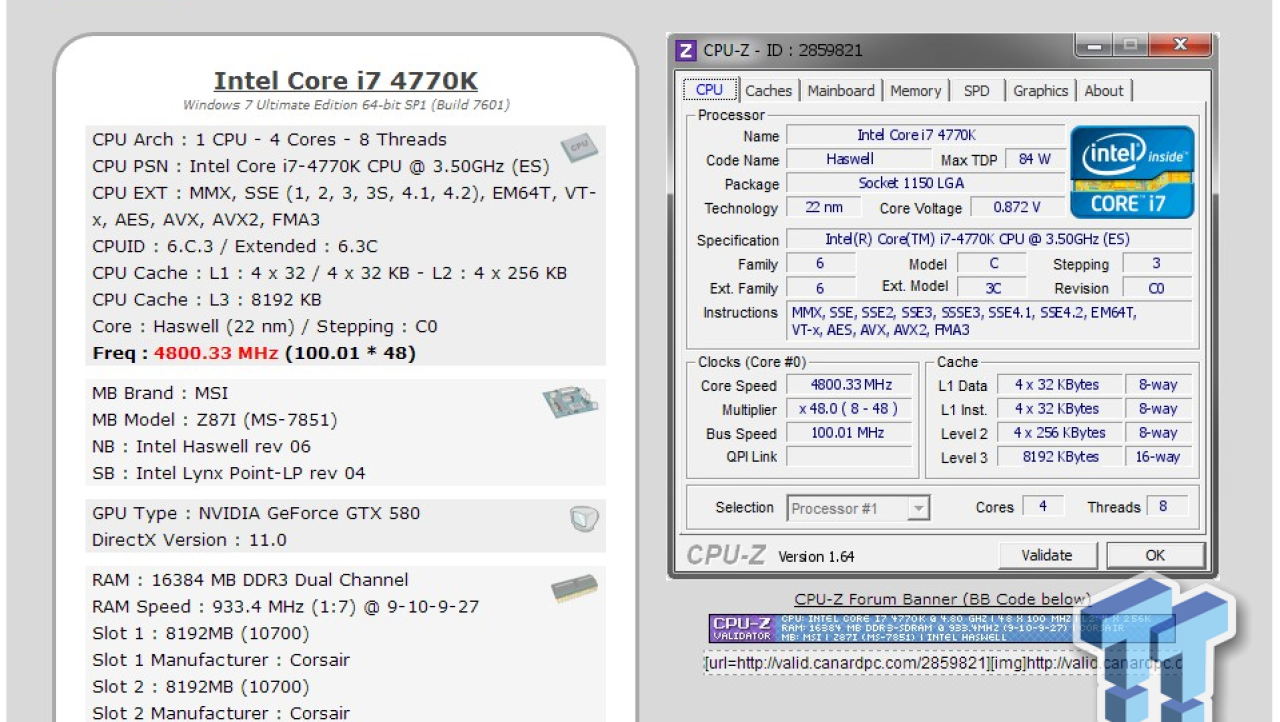
Task: Click the CPU-Z Forum Banner caption
Action: 942,600
